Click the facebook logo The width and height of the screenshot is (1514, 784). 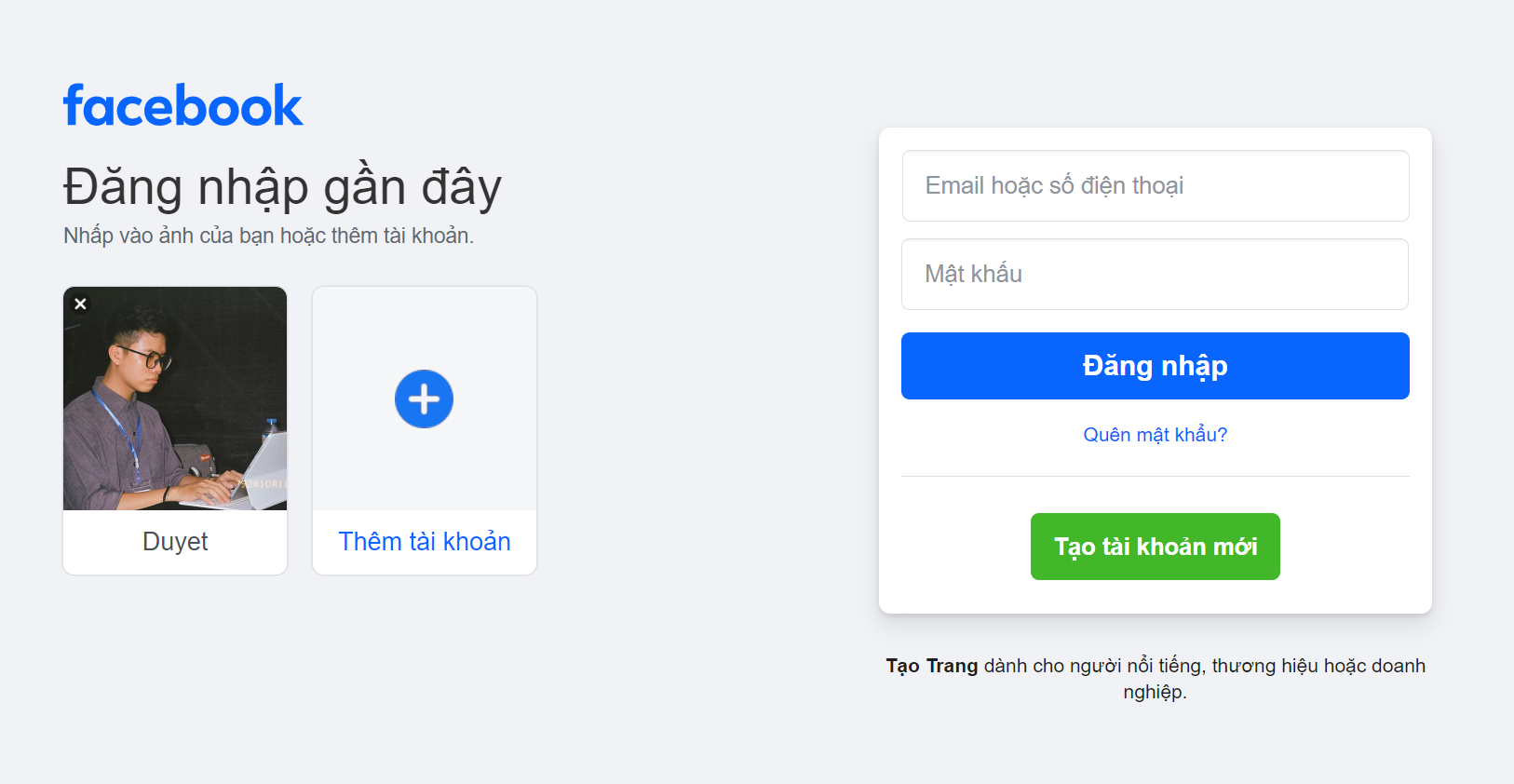(x=182, y=106)
